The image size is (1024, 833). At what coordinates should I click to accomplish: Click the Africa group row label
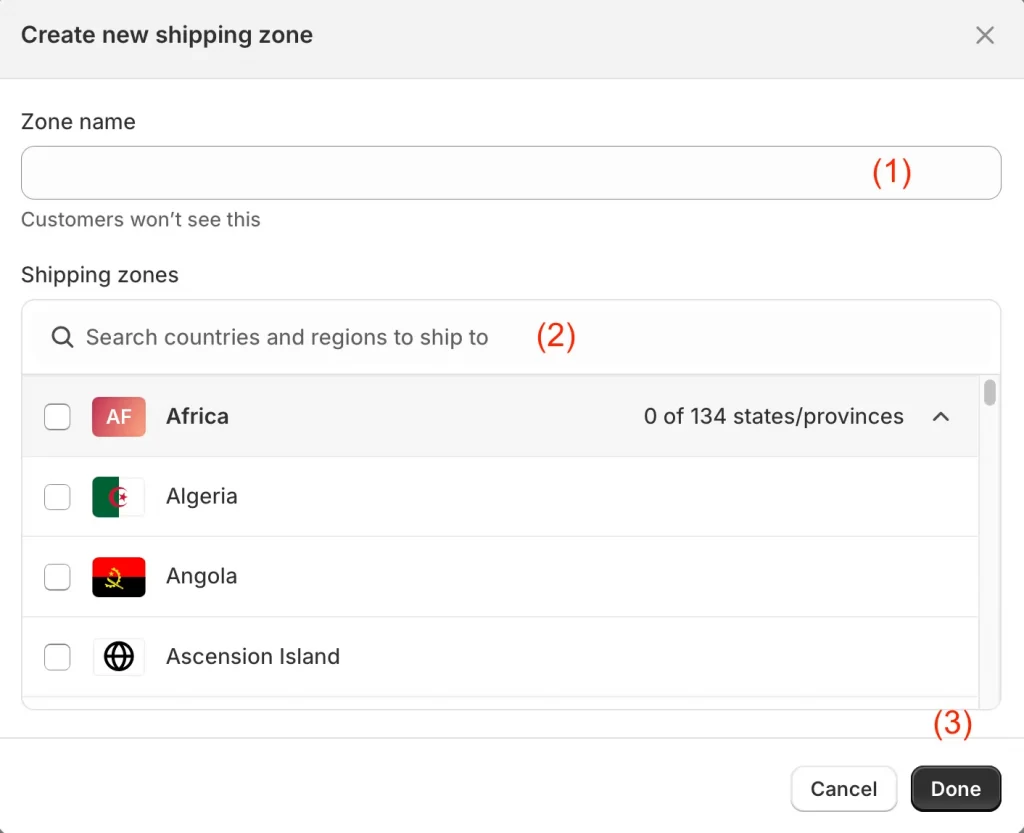[197, 417]
